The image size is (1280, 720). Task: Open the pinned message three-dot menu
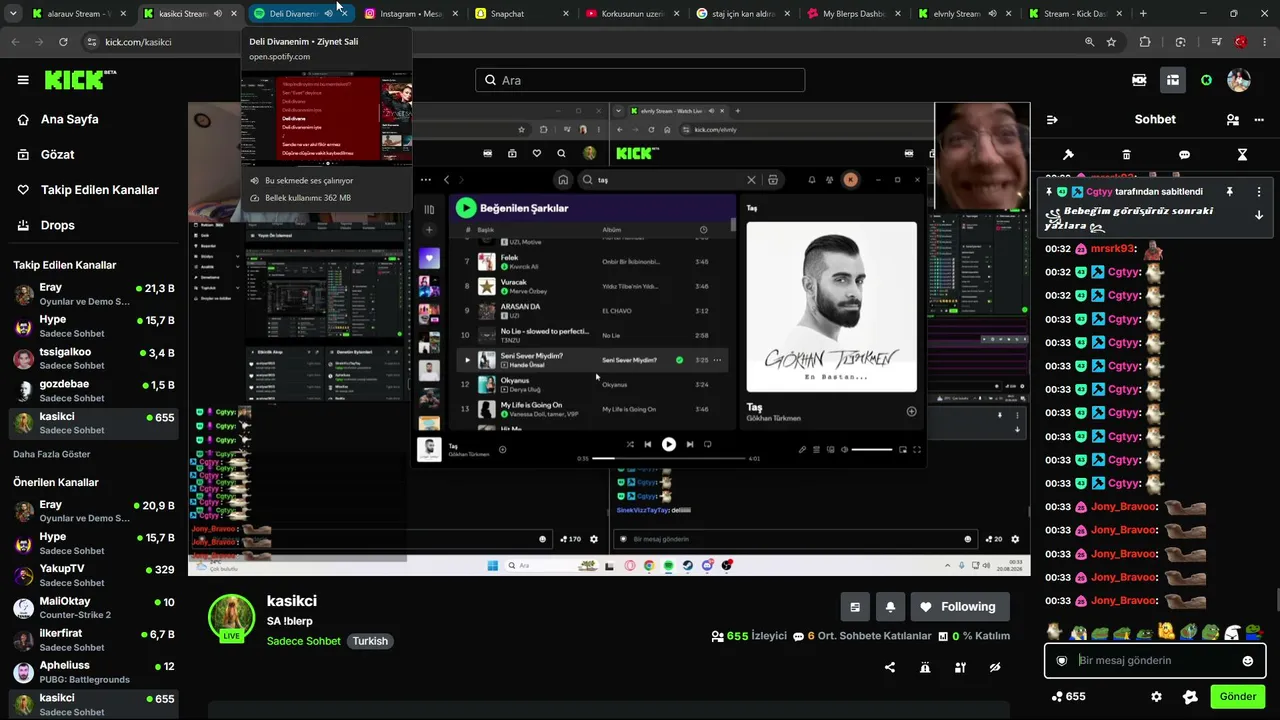(1259, 192)
